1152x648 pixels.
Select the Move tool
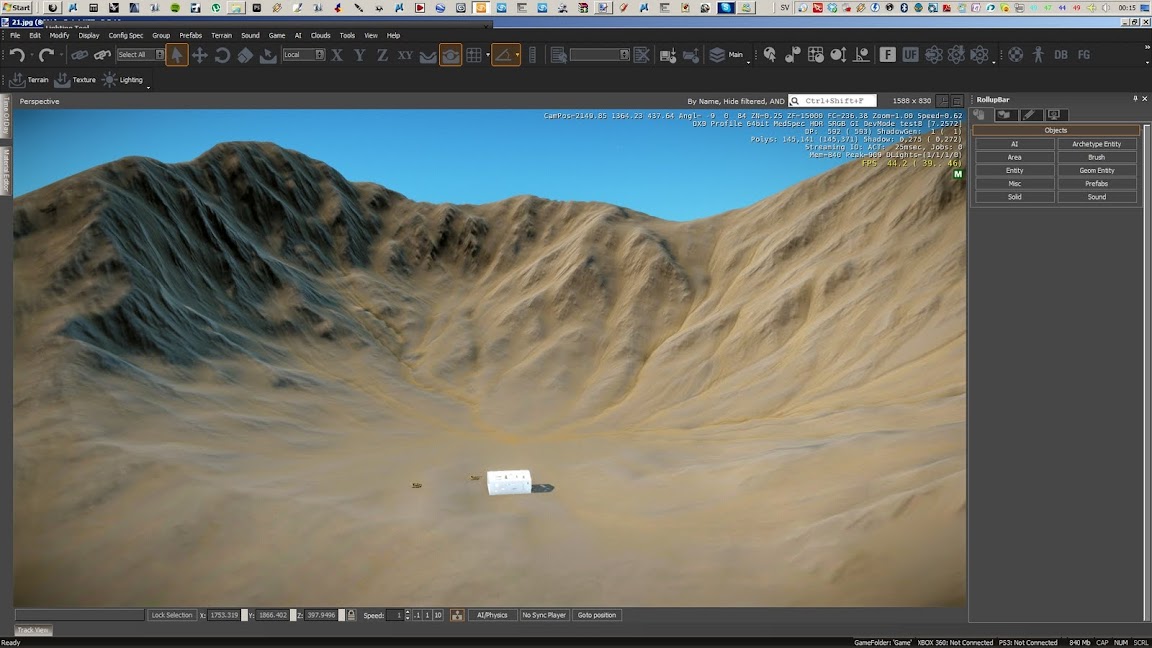[199, 55]
